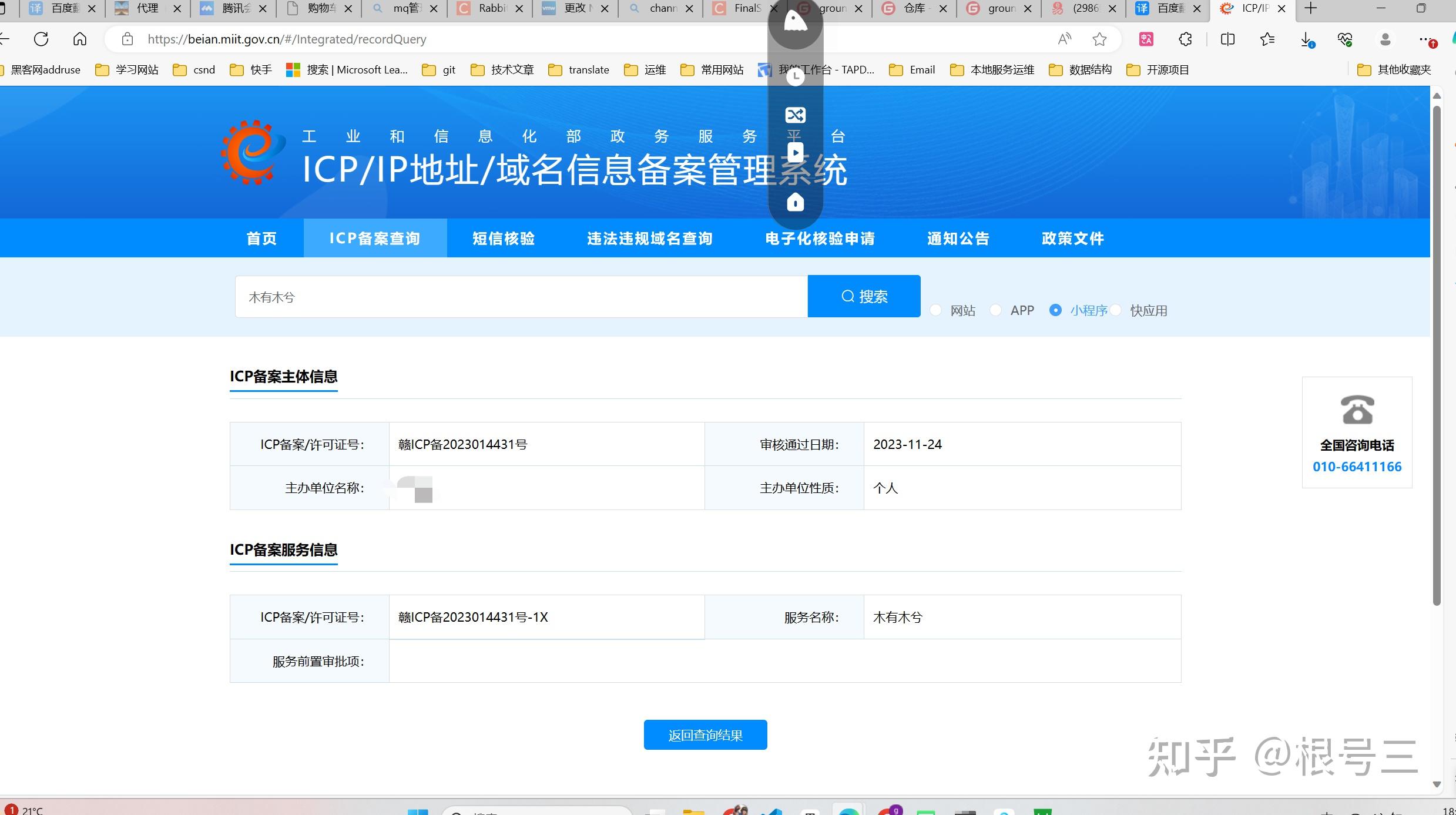Click the read aloud icon
This screenshot has height=815, width=1456.
coord(1064,39)
